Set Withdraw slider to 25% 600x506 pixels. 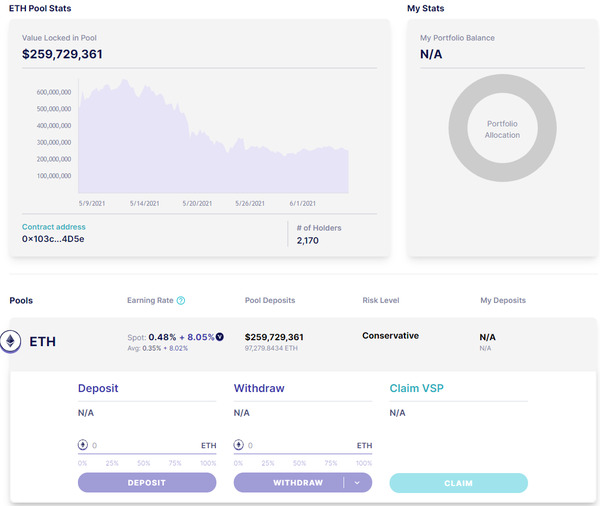pos(268,463)
